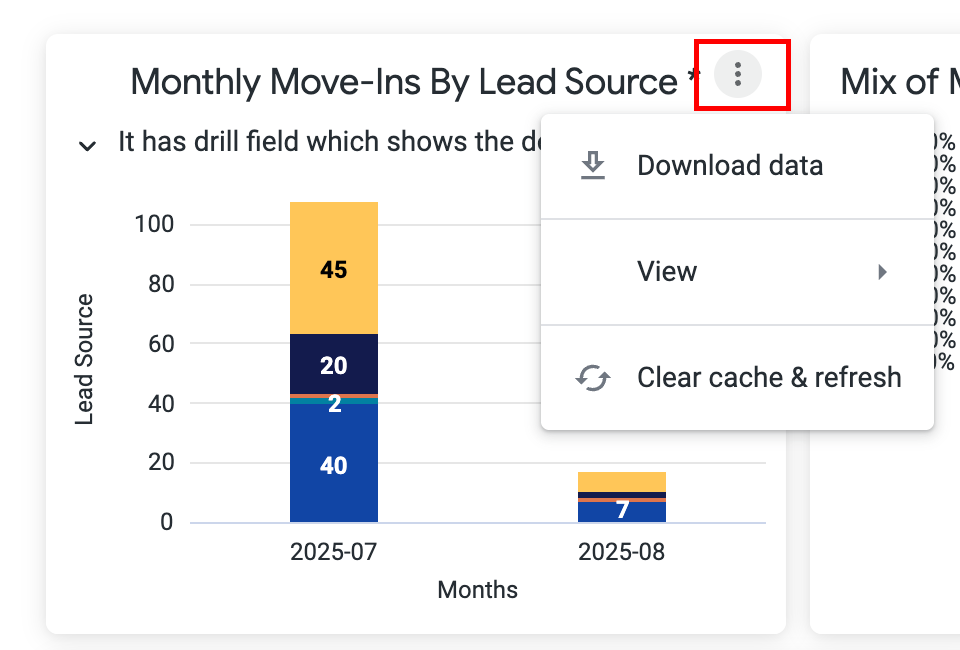Open the View menu entry
This screenshot has width=960, height=650.
click(667, 272)
